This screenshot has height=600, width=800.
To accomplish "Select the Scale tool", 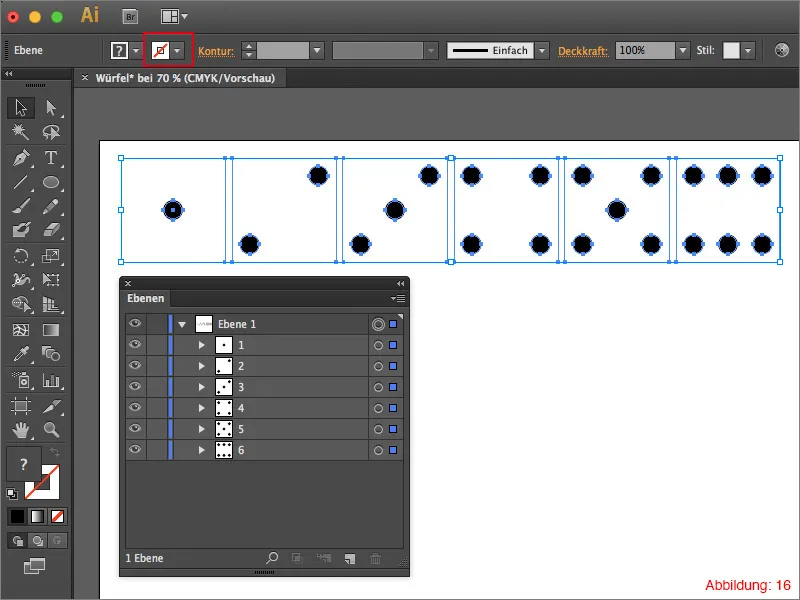I will [51, 256].
